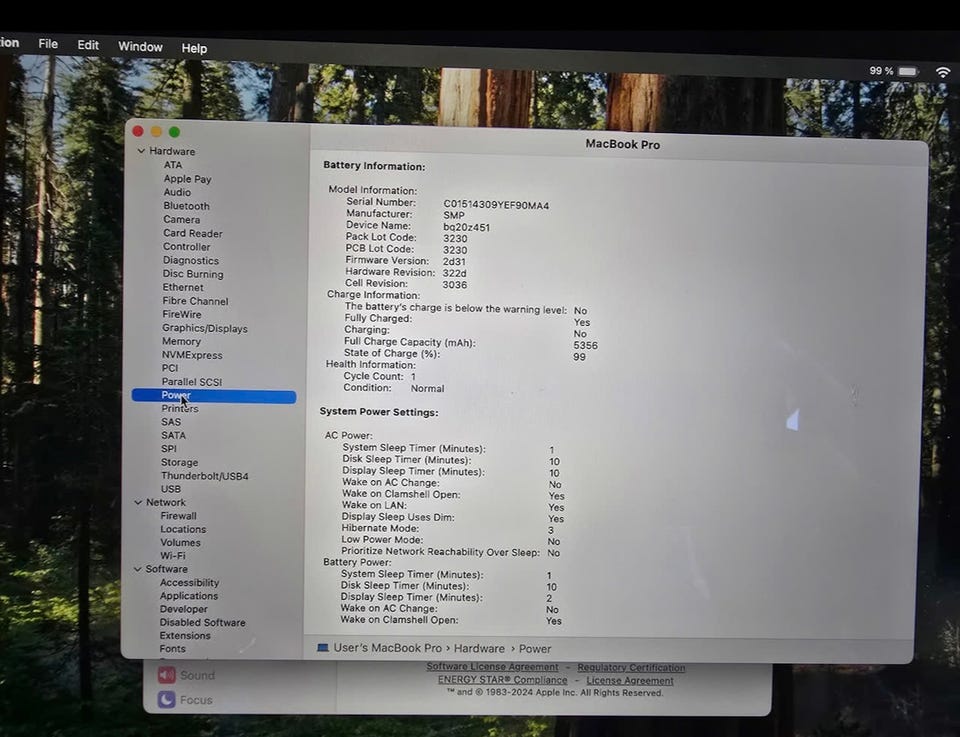This screenshot has height=737, width=960.
Task: Select Thunderbolt/USB4 in the sidebar
Action: [x=204, y=476]
